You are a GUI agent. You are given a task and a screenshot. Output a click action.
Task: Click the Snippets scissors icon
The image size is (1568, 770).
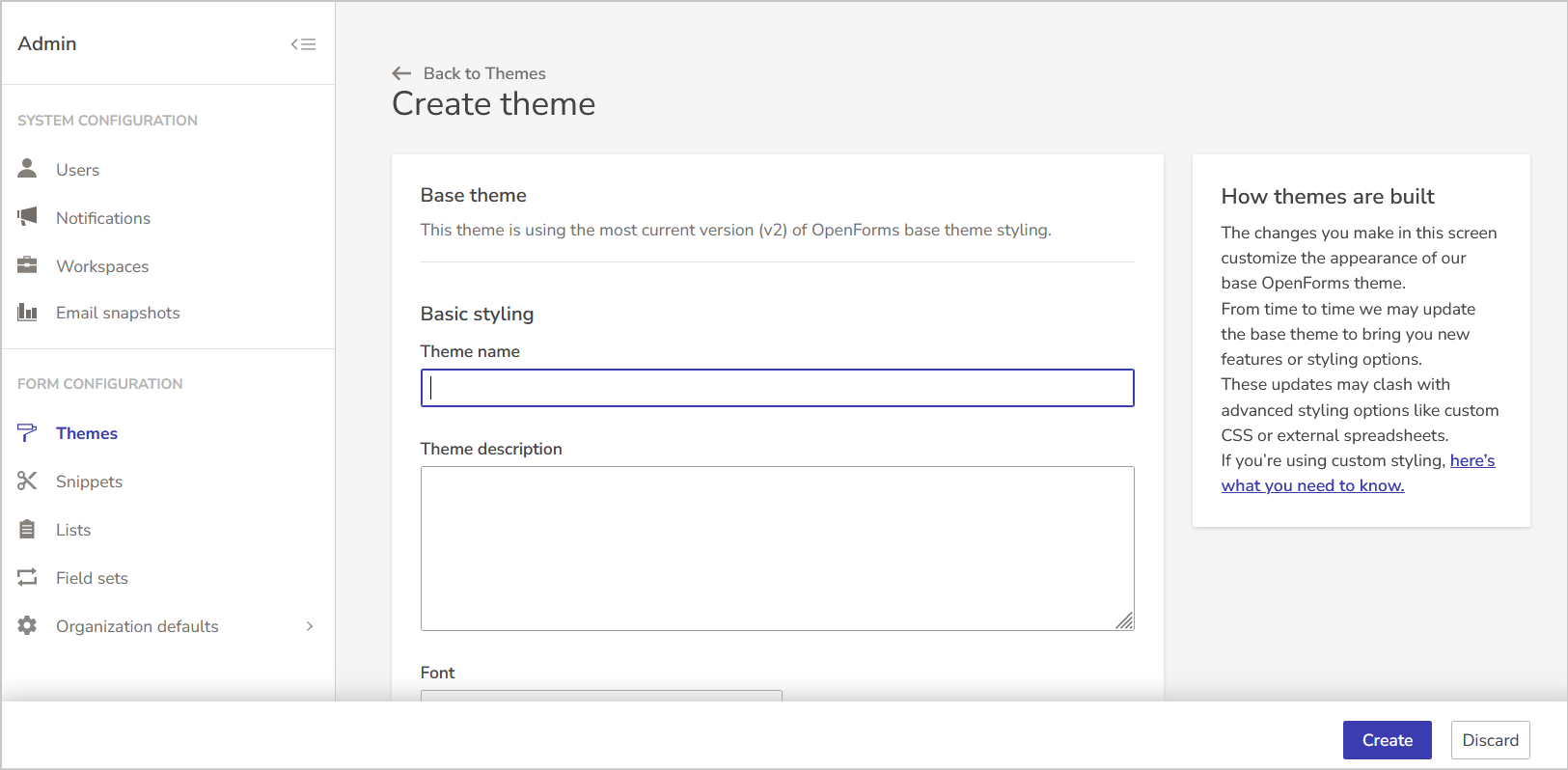pyautogui.click(x=27, y=481)
